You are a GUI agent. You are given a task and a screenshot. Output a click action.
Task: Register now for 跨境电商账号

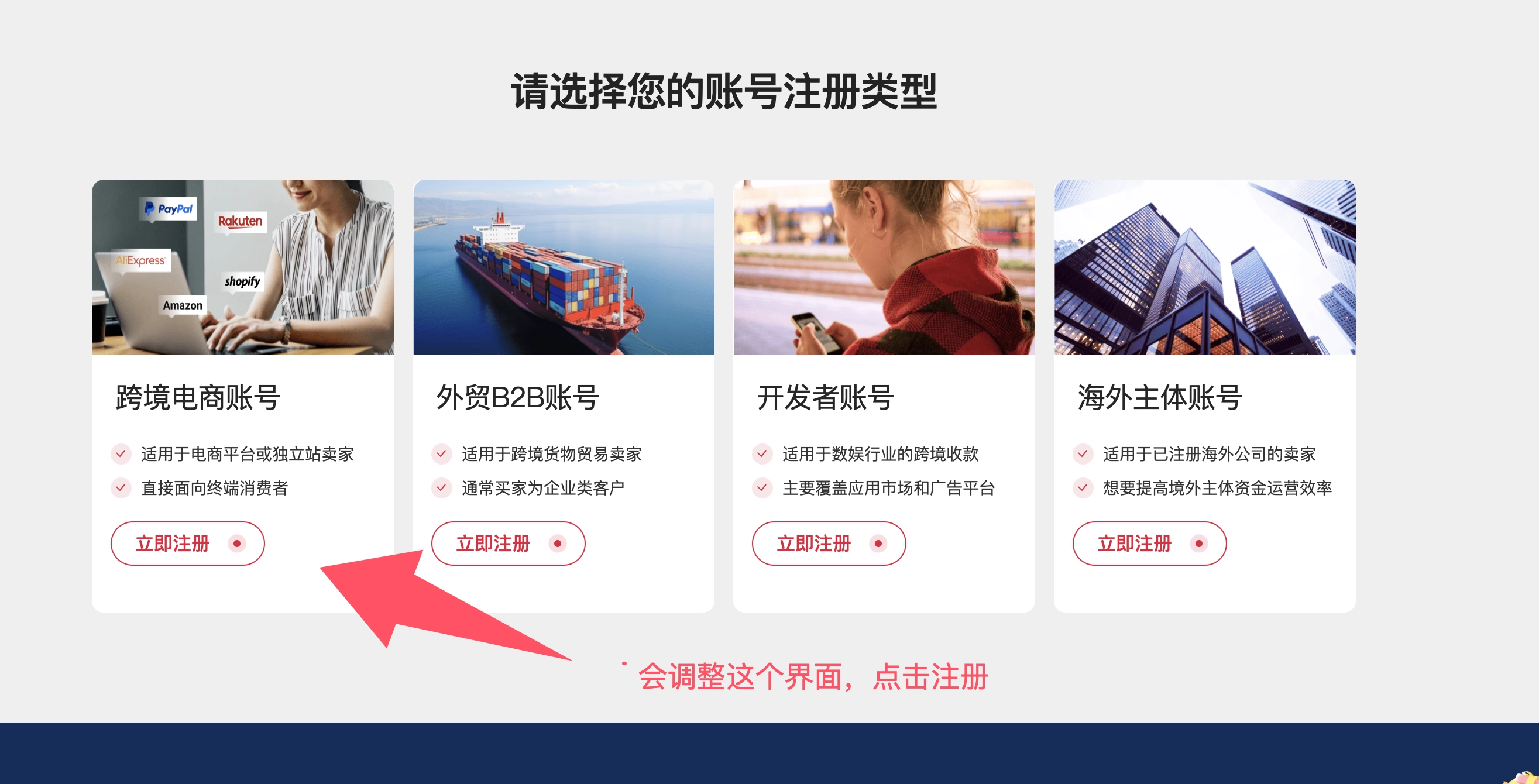point(188,544)
